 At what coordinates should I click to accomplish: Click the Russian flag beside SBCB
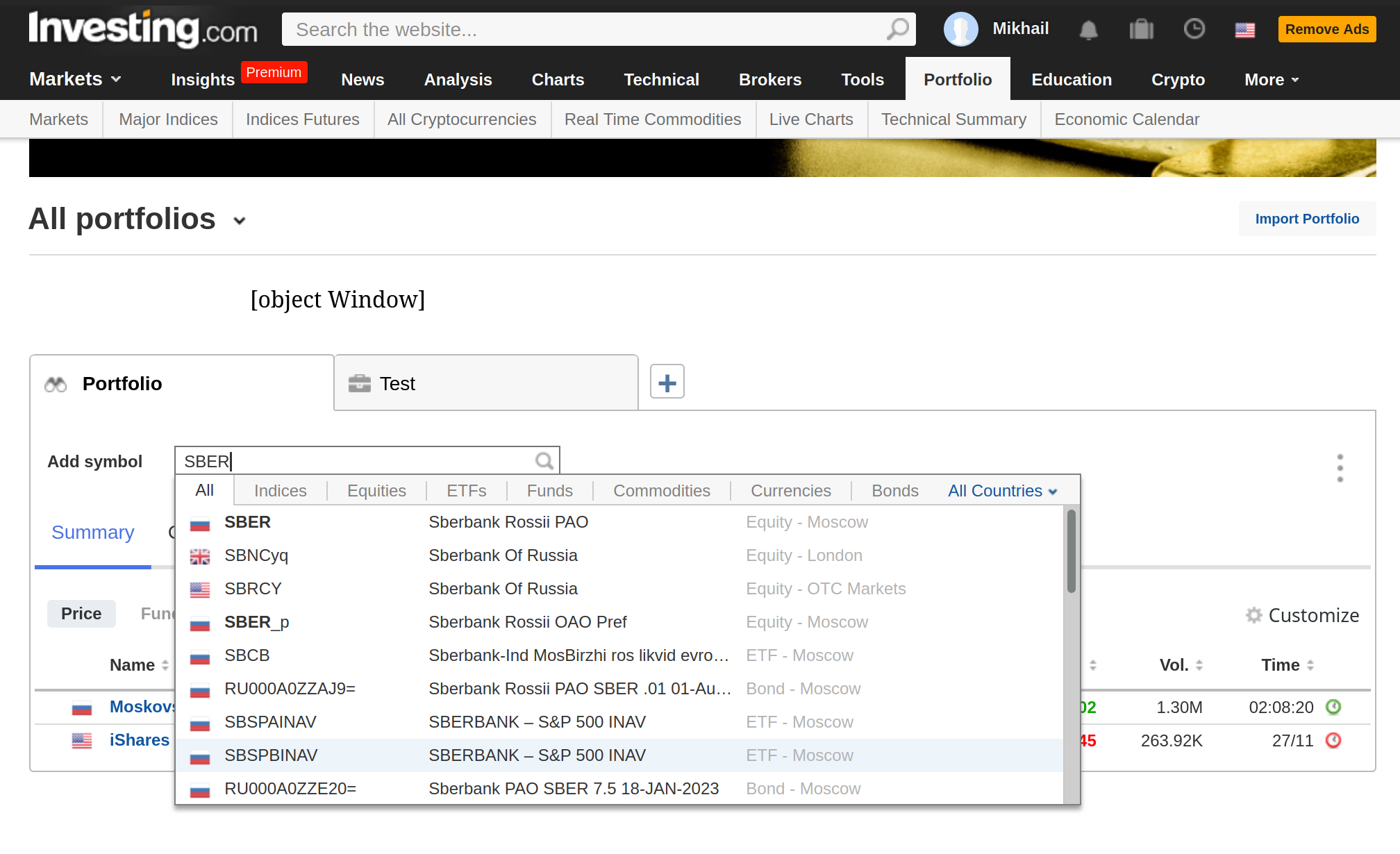tap(200, 656)
